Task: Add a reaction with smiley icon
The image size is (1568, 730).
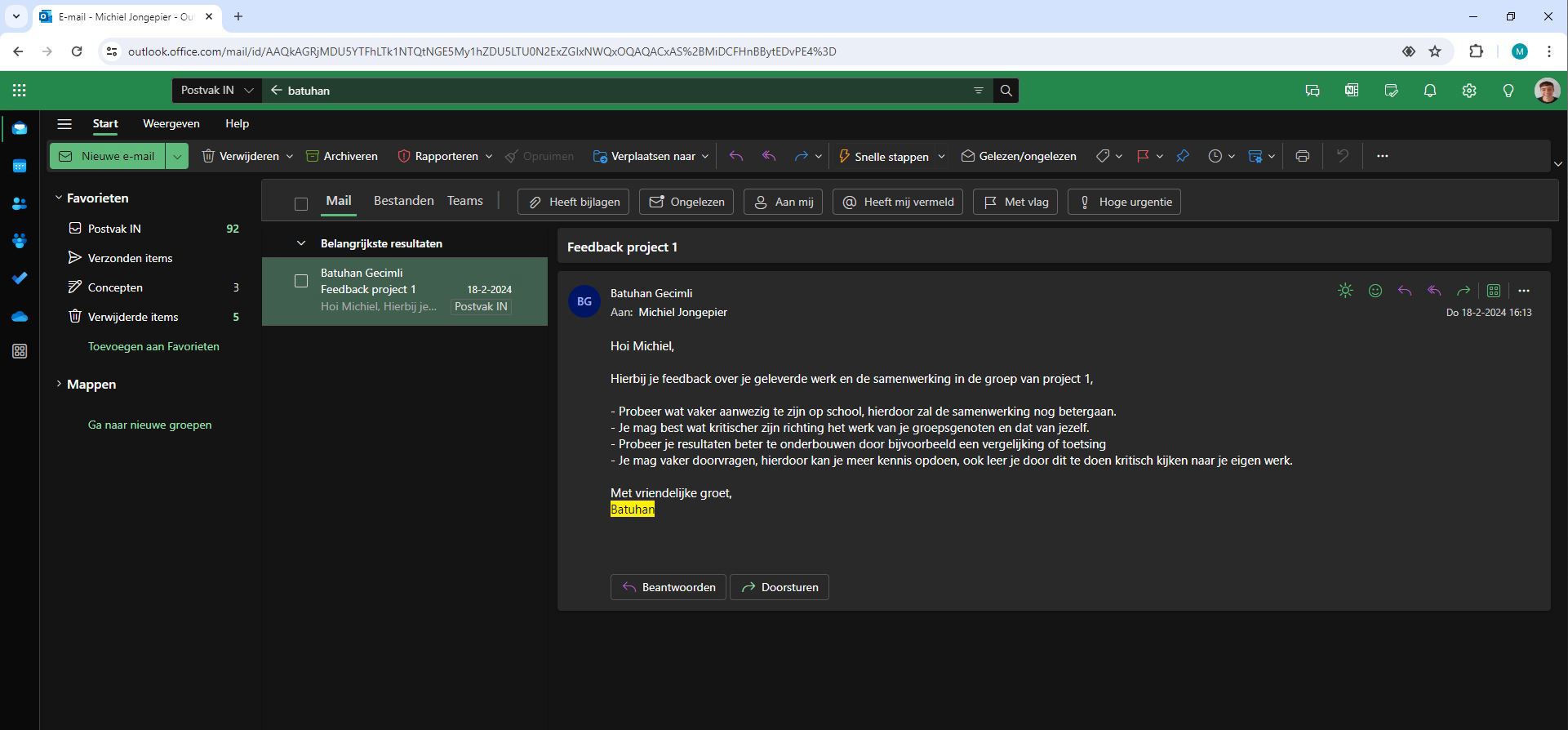Action: pos(1375,291)
